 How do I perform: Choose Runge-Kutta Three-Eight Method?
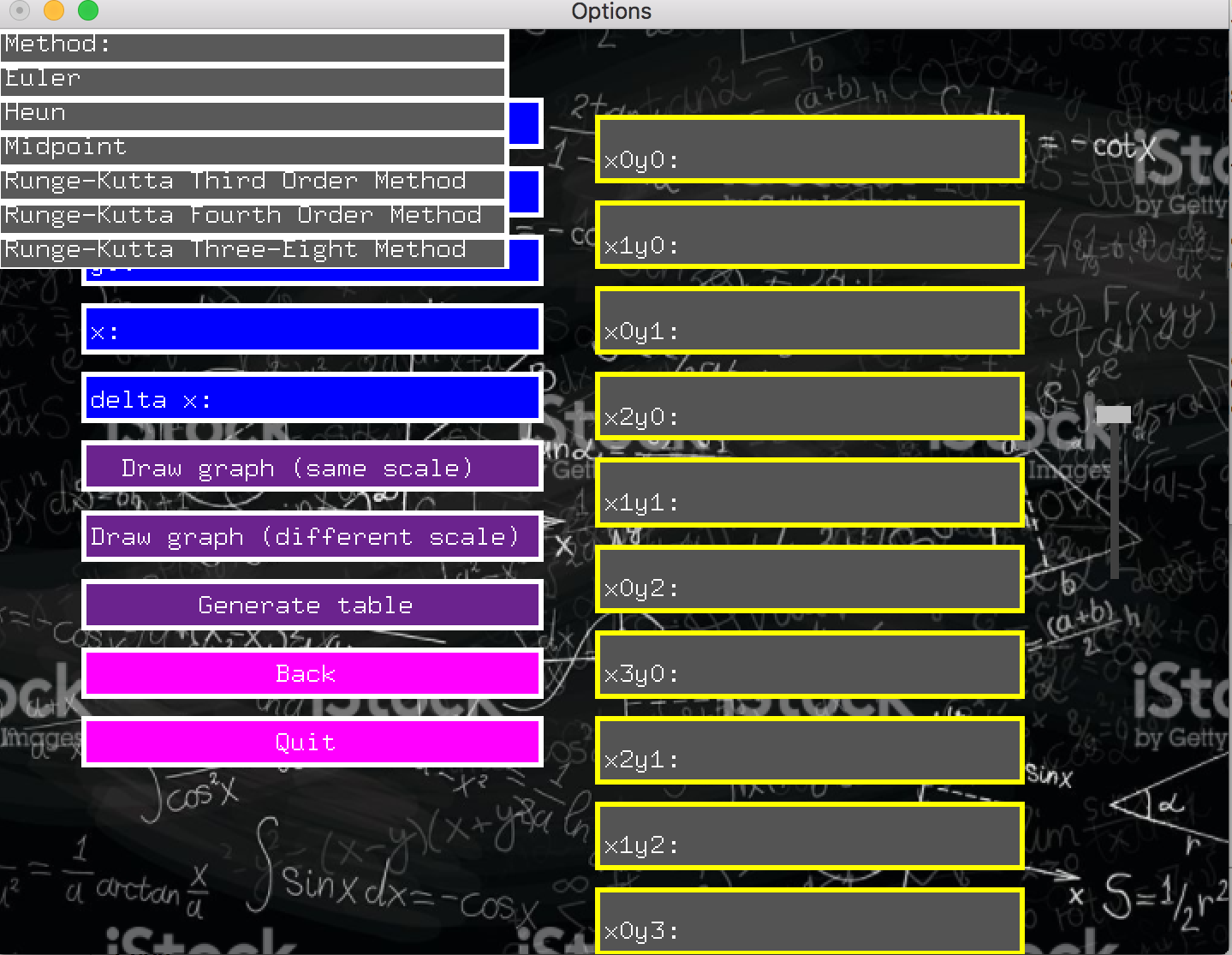pyautogui.click(x=253, y=252)
